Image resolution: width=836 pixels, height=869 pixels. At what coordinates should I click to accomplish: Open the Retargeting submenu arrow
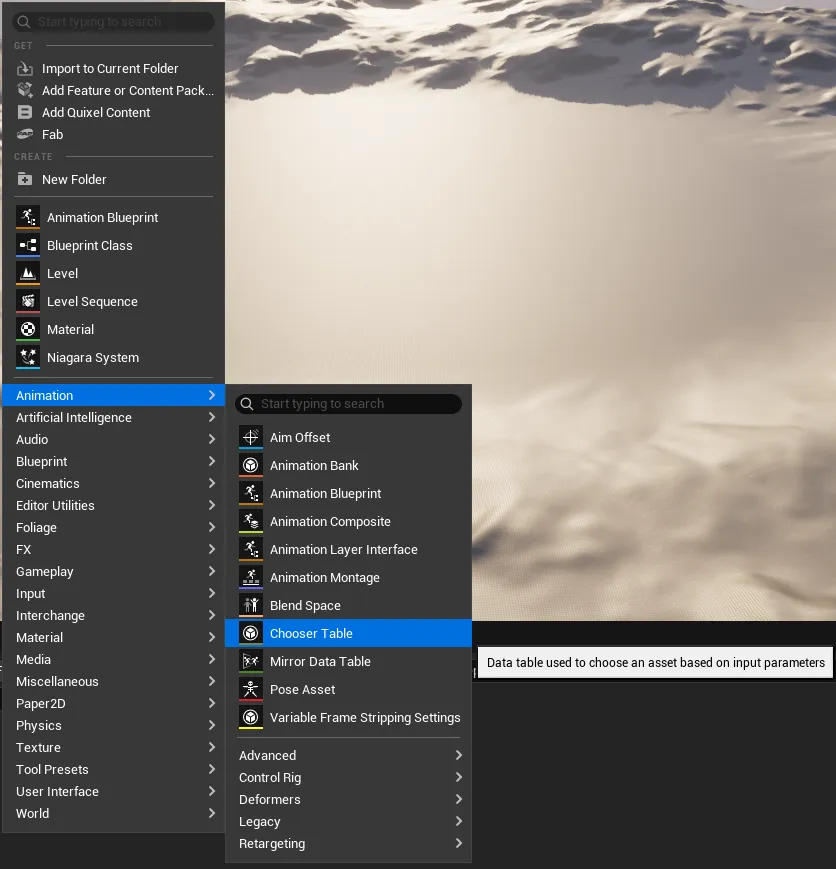(458, 844)
